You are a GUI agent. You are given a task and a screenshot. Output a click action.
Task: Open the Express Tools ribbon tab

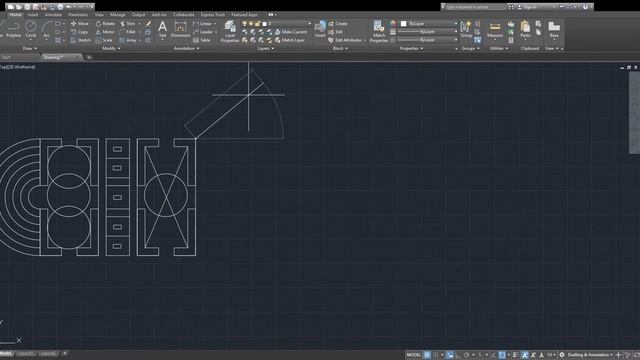213,15
